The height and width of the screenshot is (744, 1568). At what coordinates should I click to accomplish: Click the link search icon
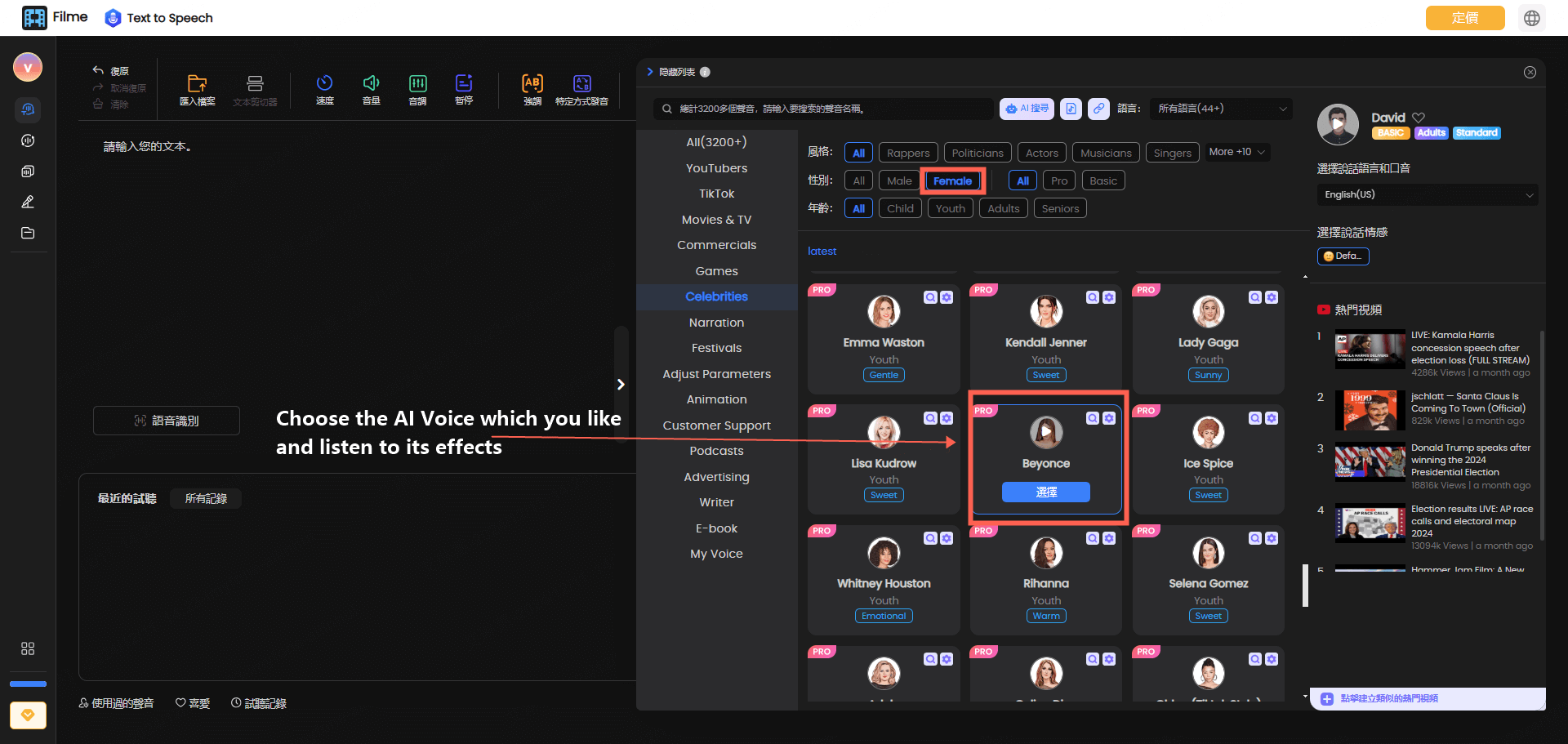click(1099, 109)
